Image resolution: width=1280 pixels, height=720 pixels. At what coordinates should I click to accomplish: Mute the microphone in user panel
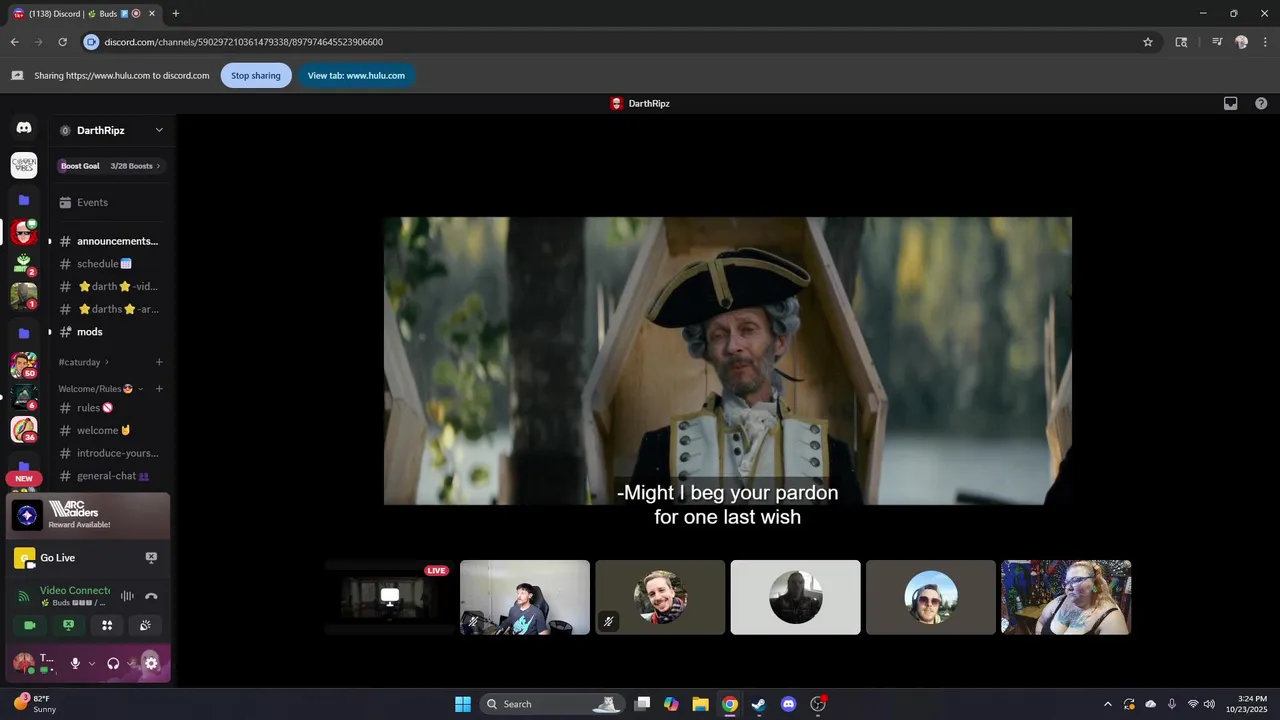coord(75,663)
